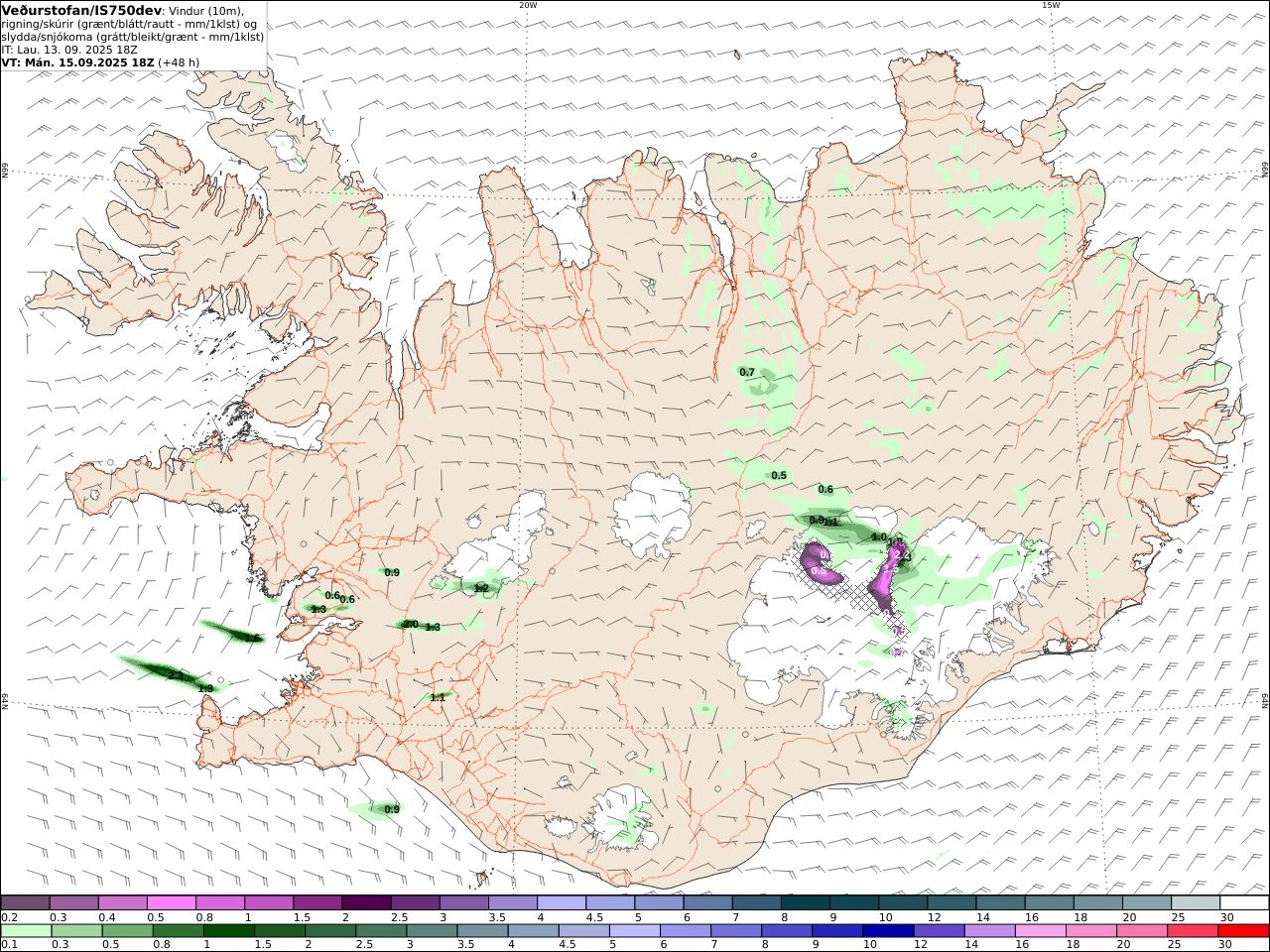This screenshot has width=1270, height=952.
Task: Select the violet swatch labeled 12 in the rain scale
Action: point(939,930)
